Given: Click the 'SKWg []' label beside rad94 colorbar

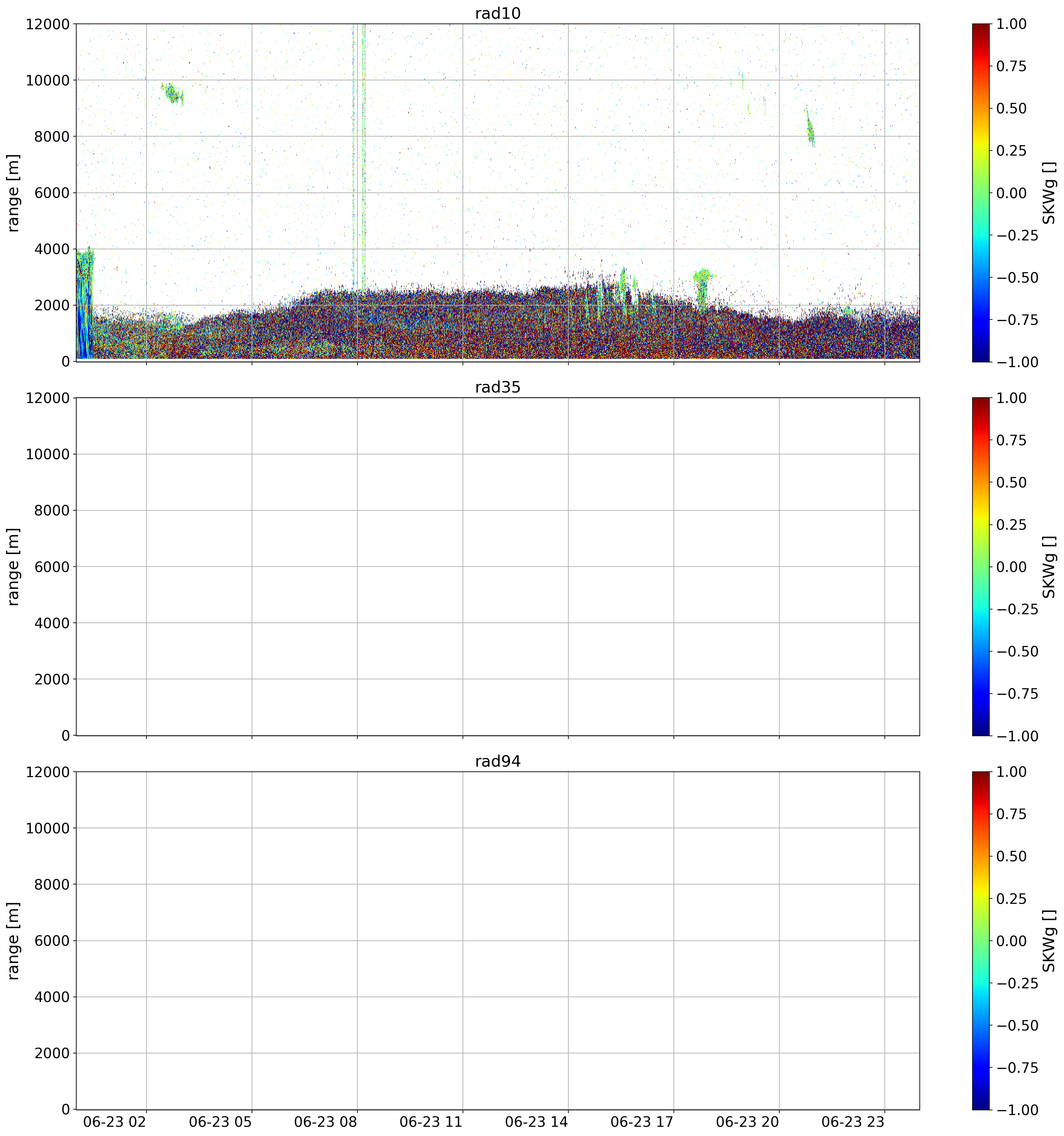Looking at the screenshot, I should pyautogui.click(x=1048, y=941).
